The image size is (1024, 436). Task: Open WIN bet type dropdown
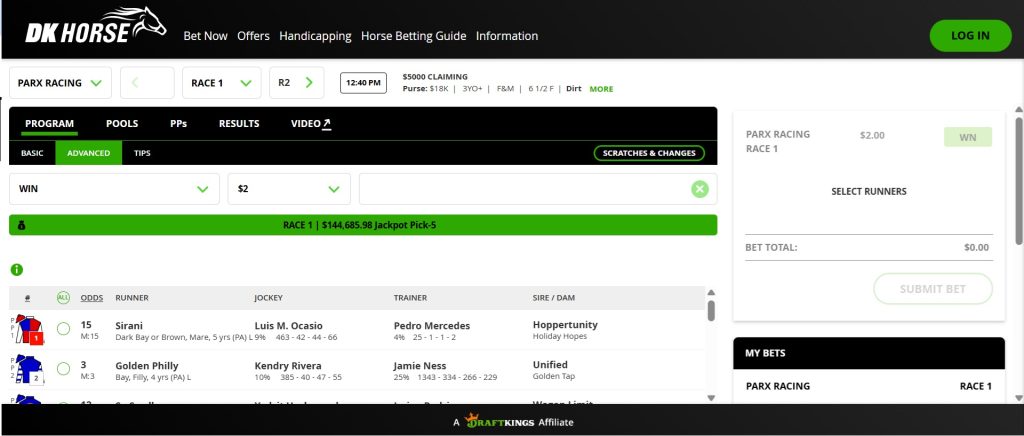click(x=114, y=189)
